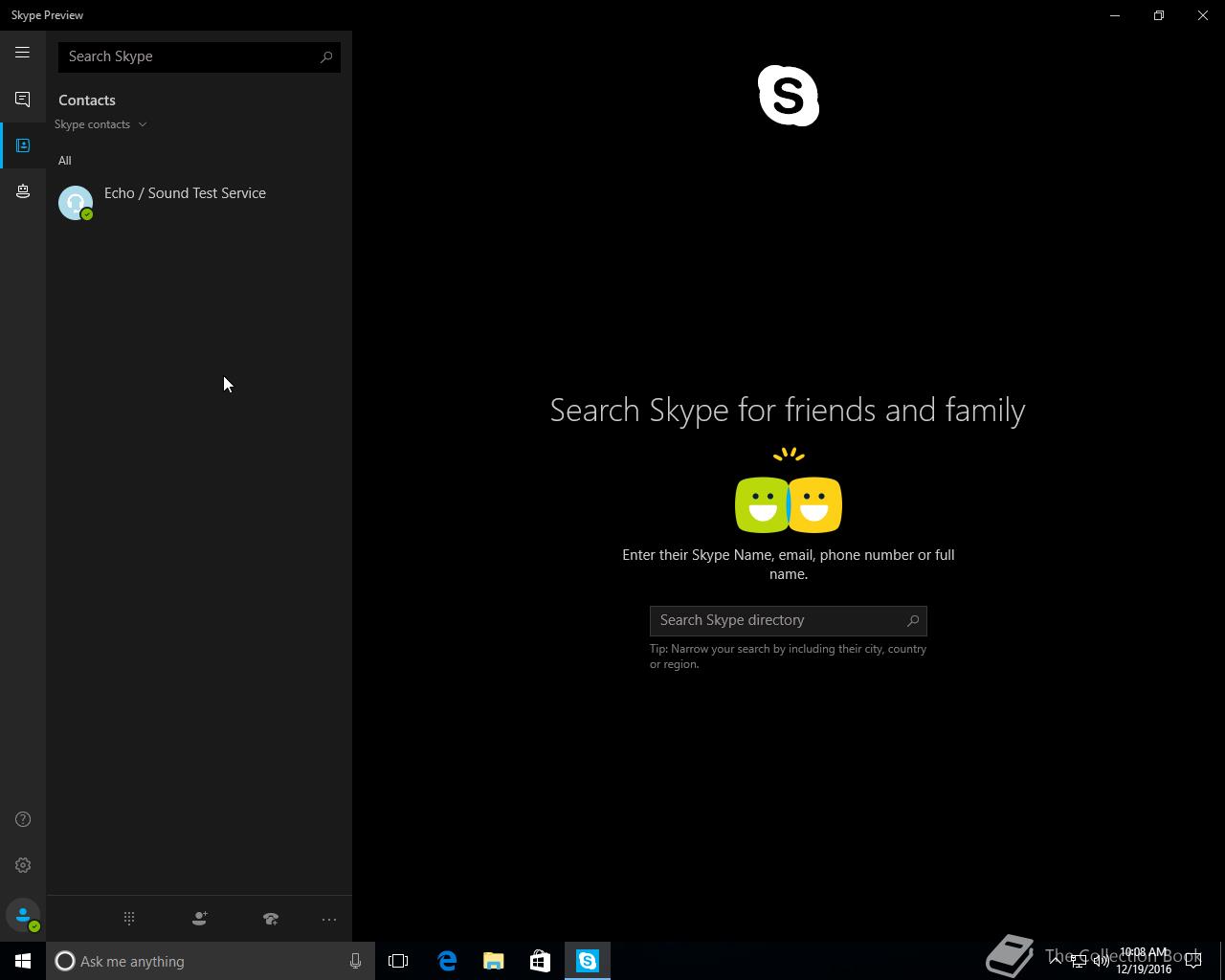1225x980 pixels.
Task: Open the Bots sidebar view
Action: 23,191
